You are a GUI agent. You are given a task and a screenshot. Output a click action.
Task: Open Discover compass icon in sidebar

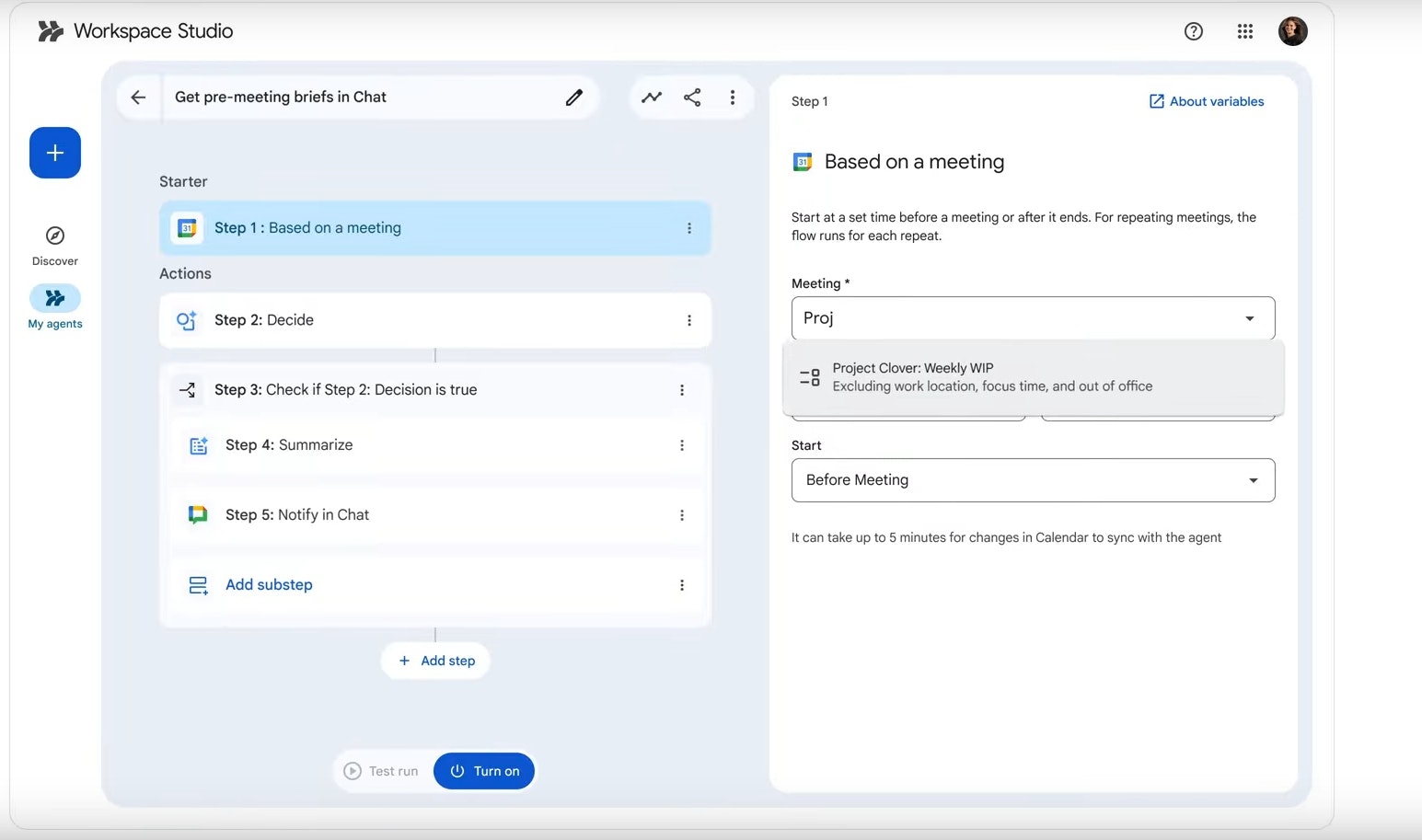(55, 236)
